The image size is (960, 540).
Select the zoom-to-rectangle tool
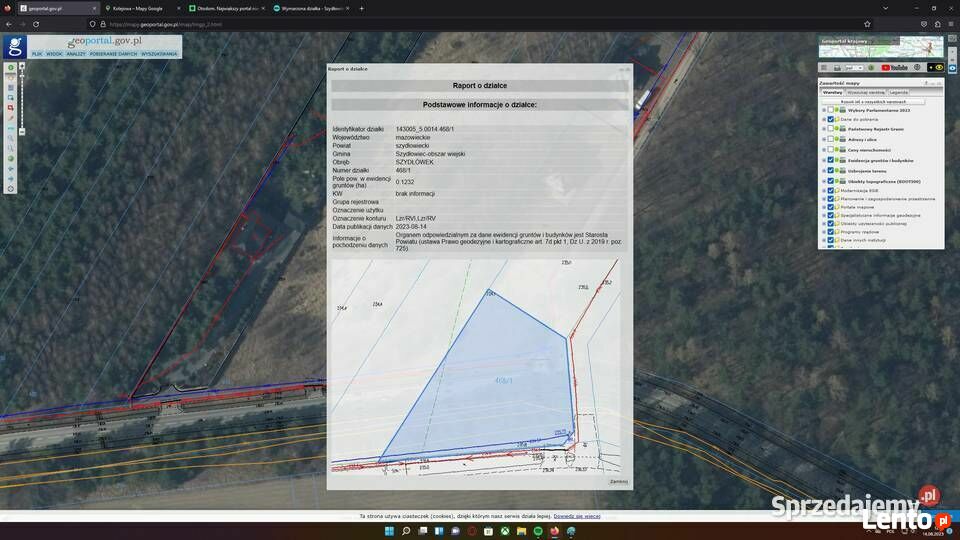point(10,98)
